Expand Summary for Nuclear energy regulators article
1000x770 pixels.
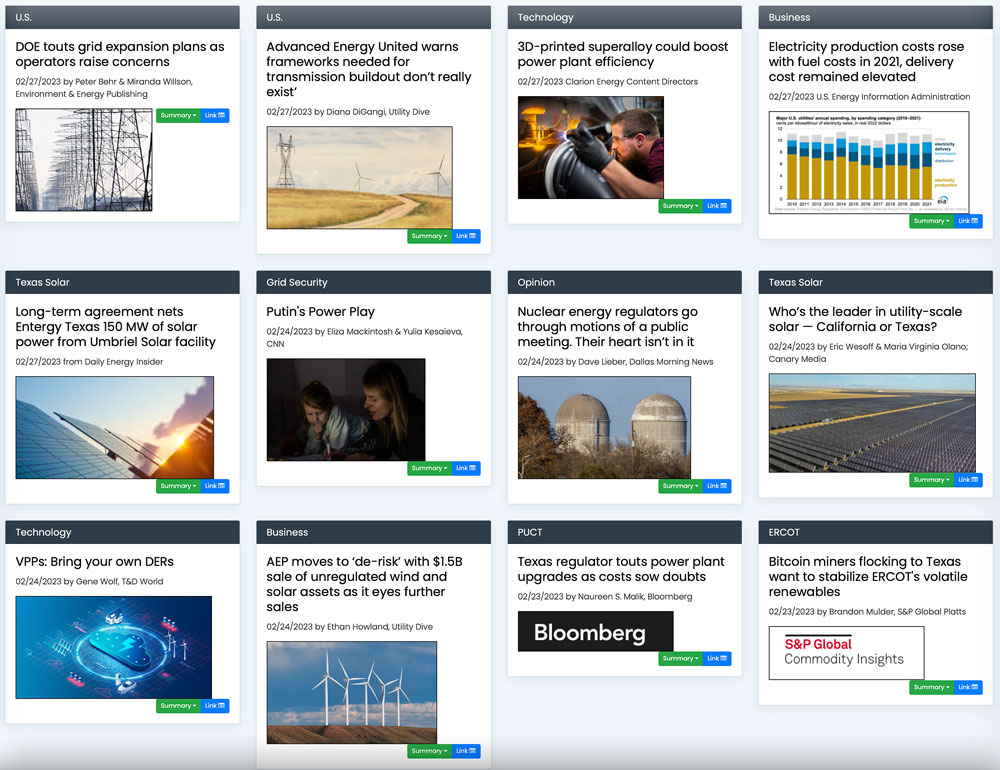tap(681, 486)
